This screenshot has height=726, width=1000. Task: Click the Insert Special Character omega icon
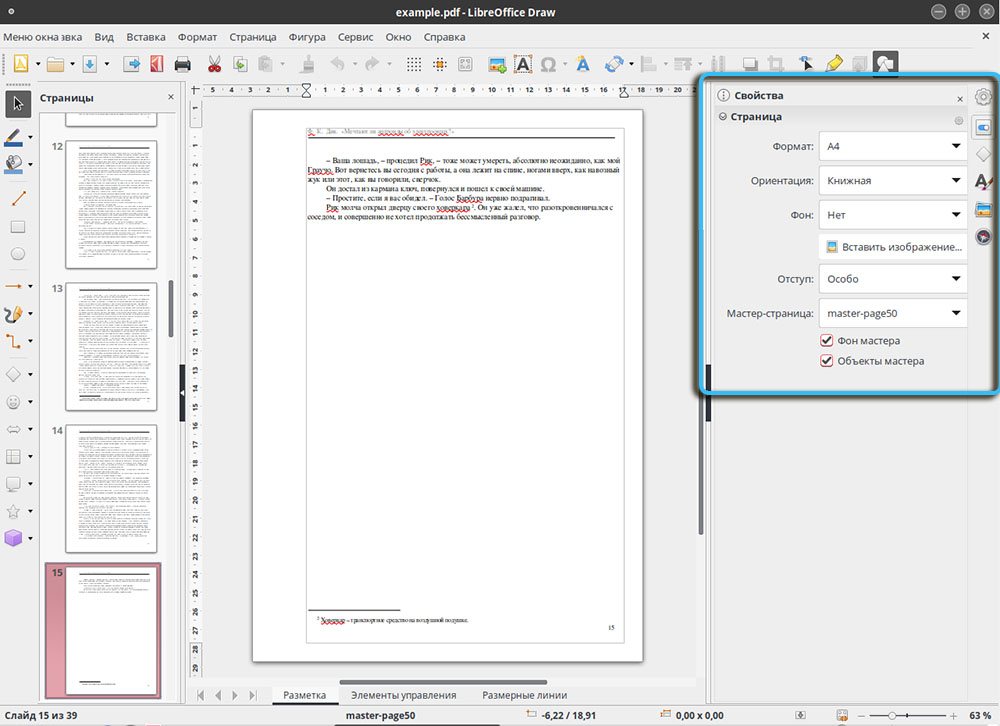pyautogui.click(x=548, y=65)
